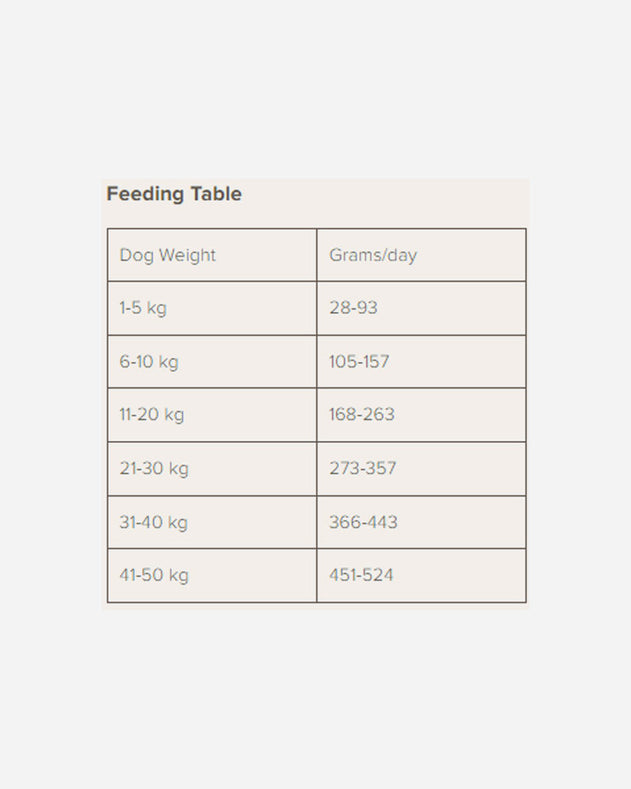Select the '31-40 kg' weight cell
631x789 pixels.
[x=154, y=522]
